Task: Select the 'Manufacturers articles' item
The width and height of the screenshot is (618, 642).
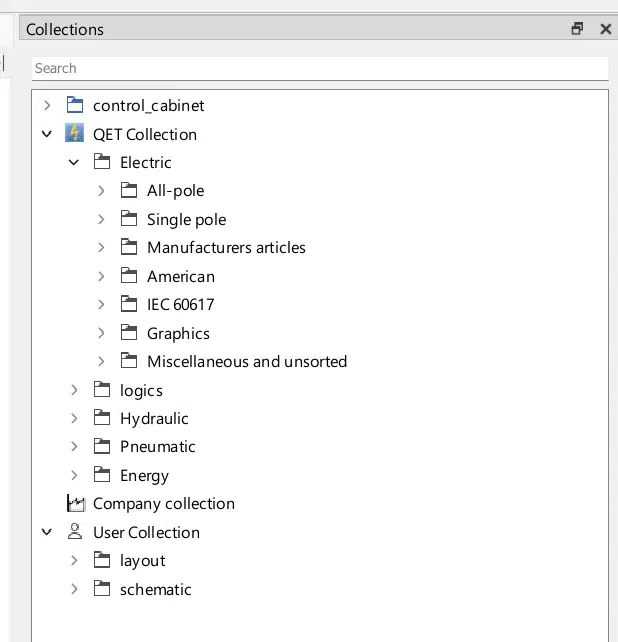Action: [x=226, y=248]
